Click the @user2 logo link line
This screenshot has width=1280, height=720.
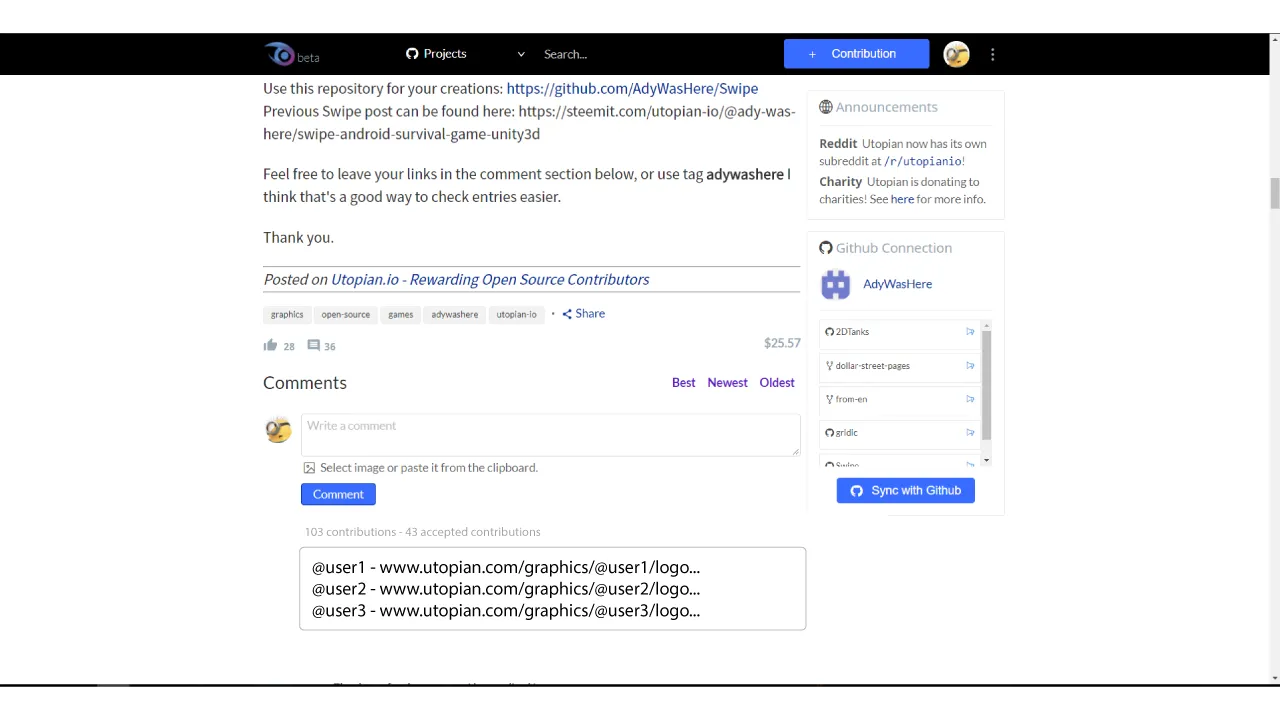[506, 589]
